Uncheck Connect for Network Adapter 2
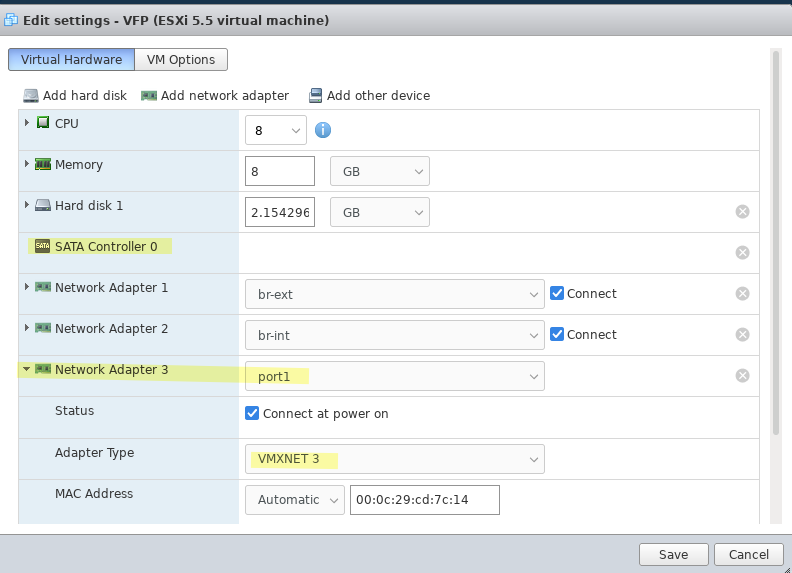This screenshot has width=792, height=573. click(x=557, y=334)
